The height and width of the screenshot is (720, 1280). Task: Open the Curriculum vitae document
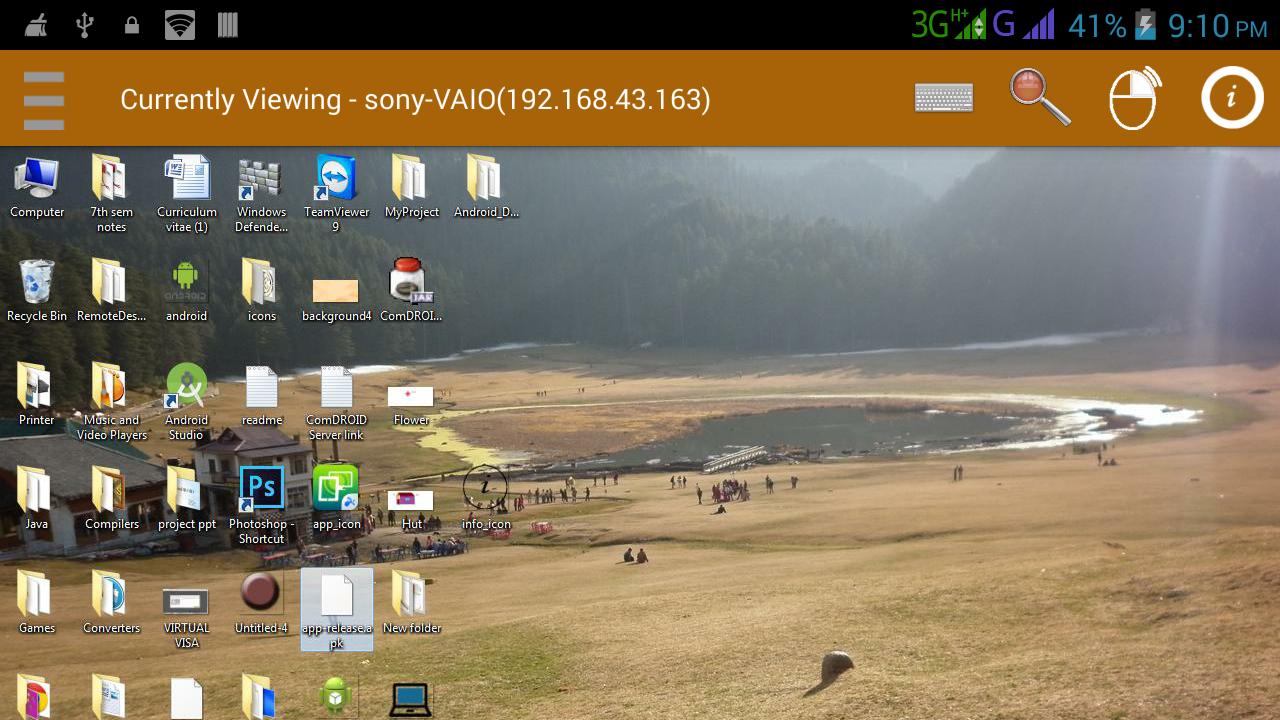tap(186, 180)
